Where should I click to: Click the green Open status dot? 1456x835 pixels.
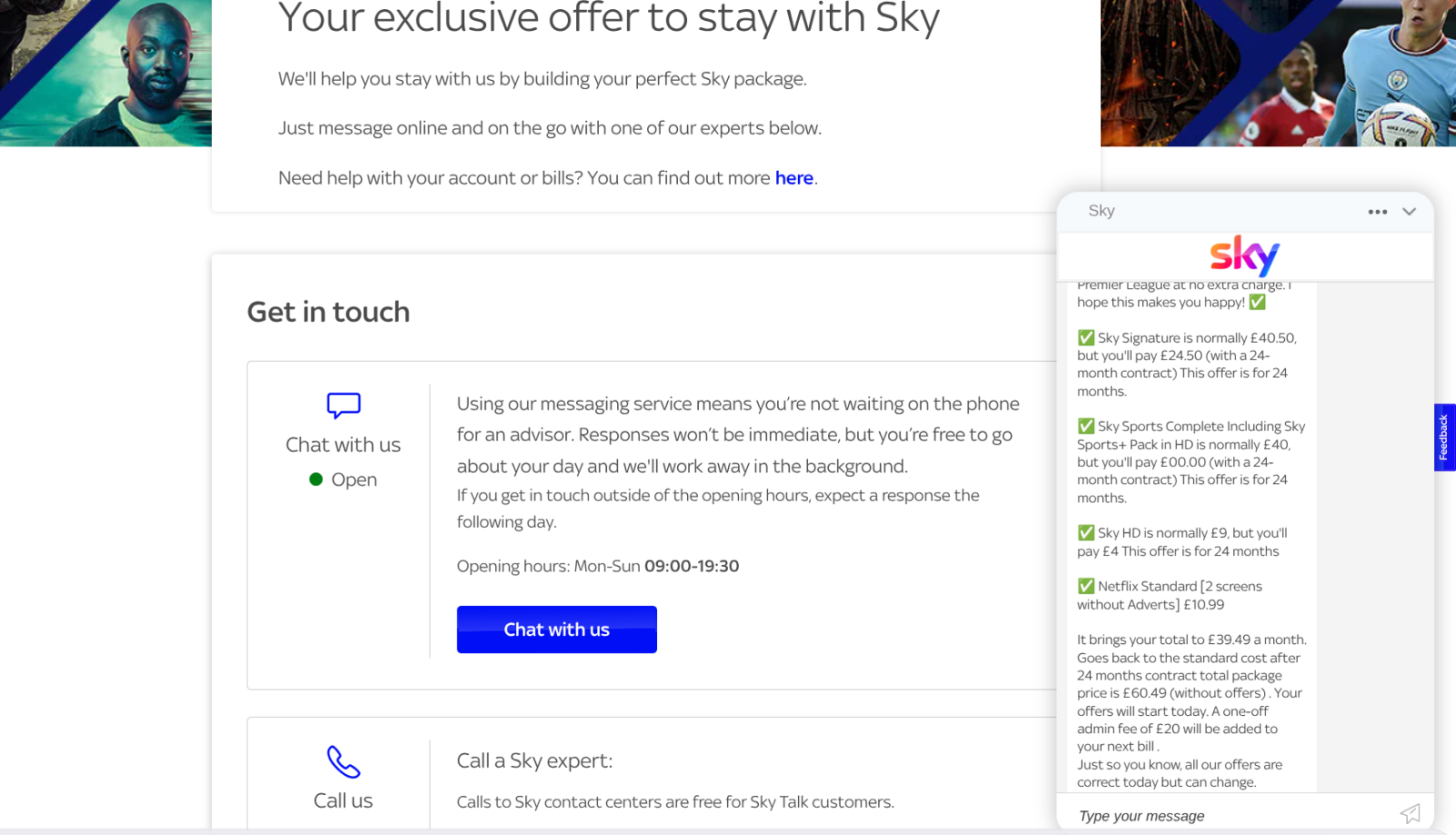tap(316, 479)
